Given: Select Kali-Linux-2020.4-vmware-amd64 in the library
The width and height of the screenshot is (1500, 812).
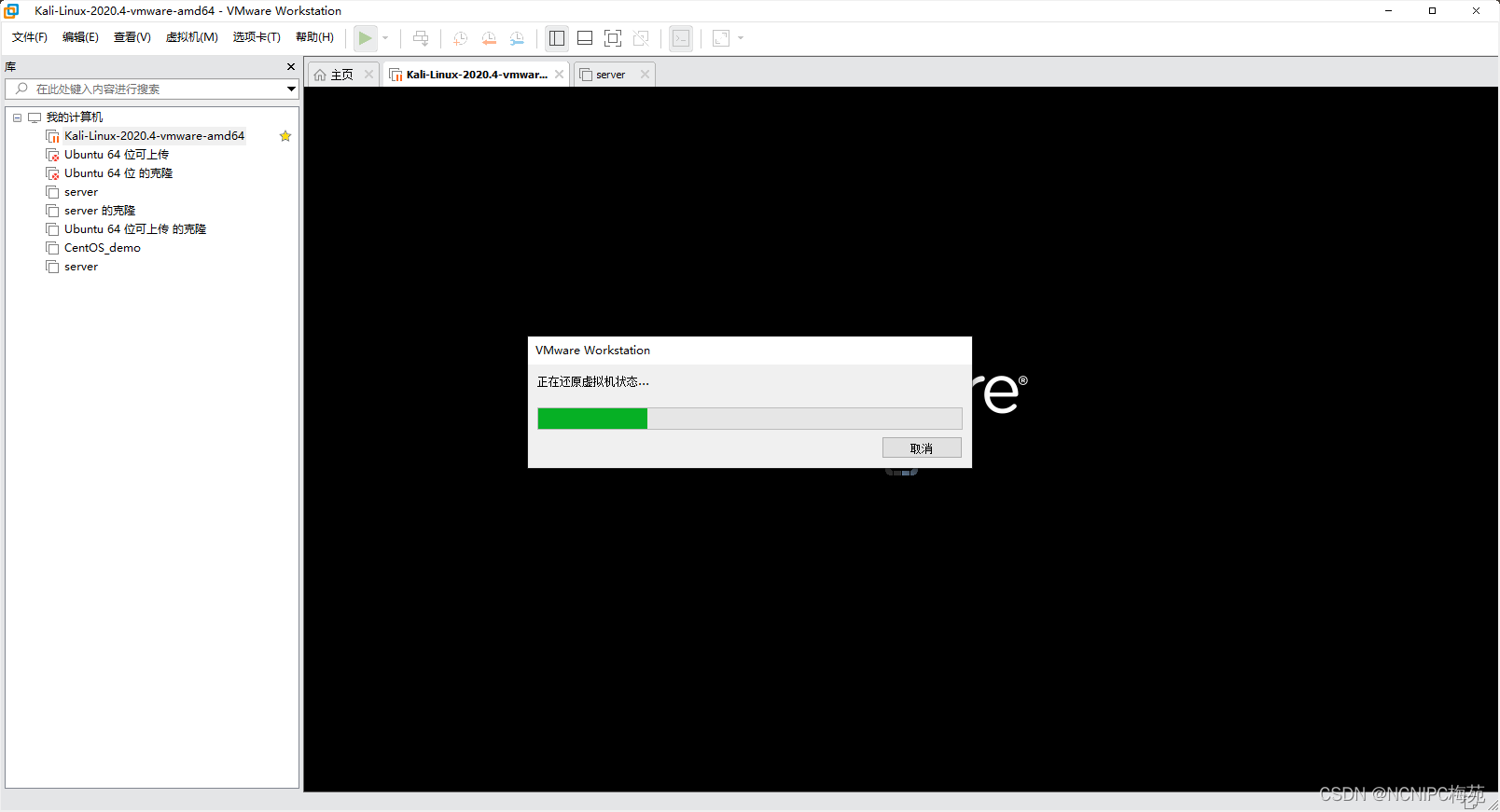Looking at the screenshot, I should (154, 136).
